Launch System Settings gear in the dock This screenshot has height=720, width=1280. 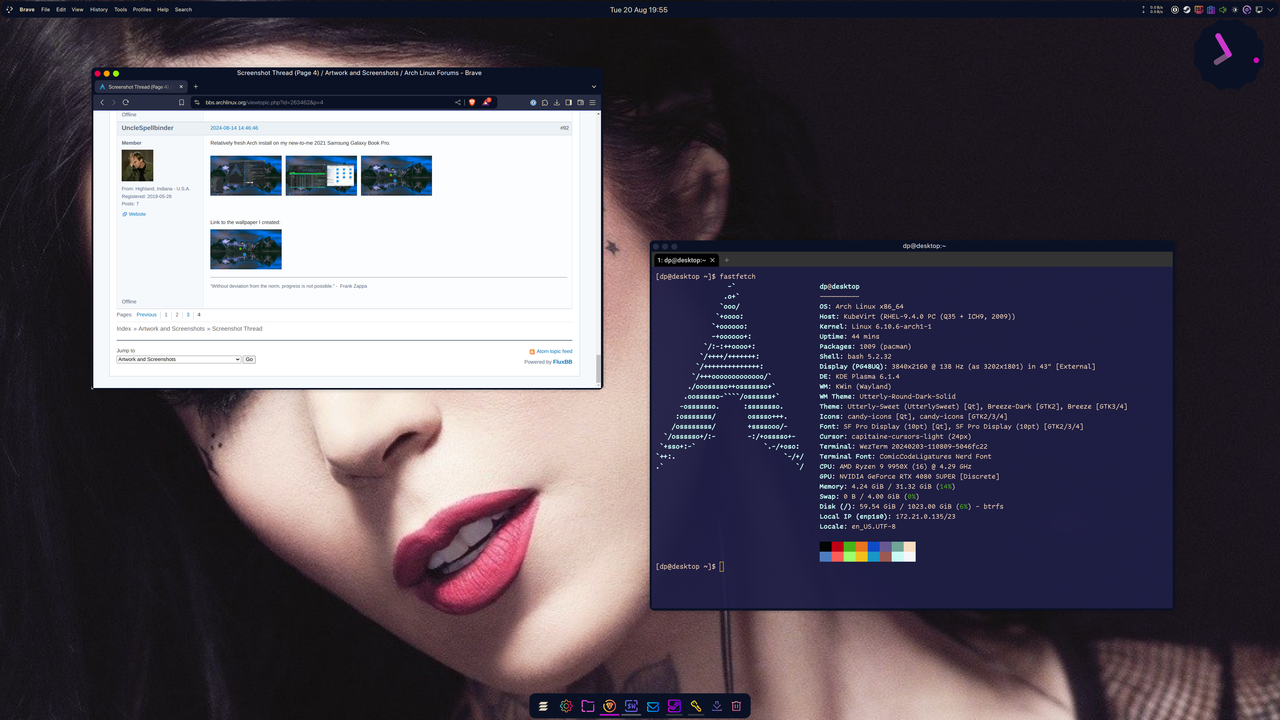coord(566,706)
